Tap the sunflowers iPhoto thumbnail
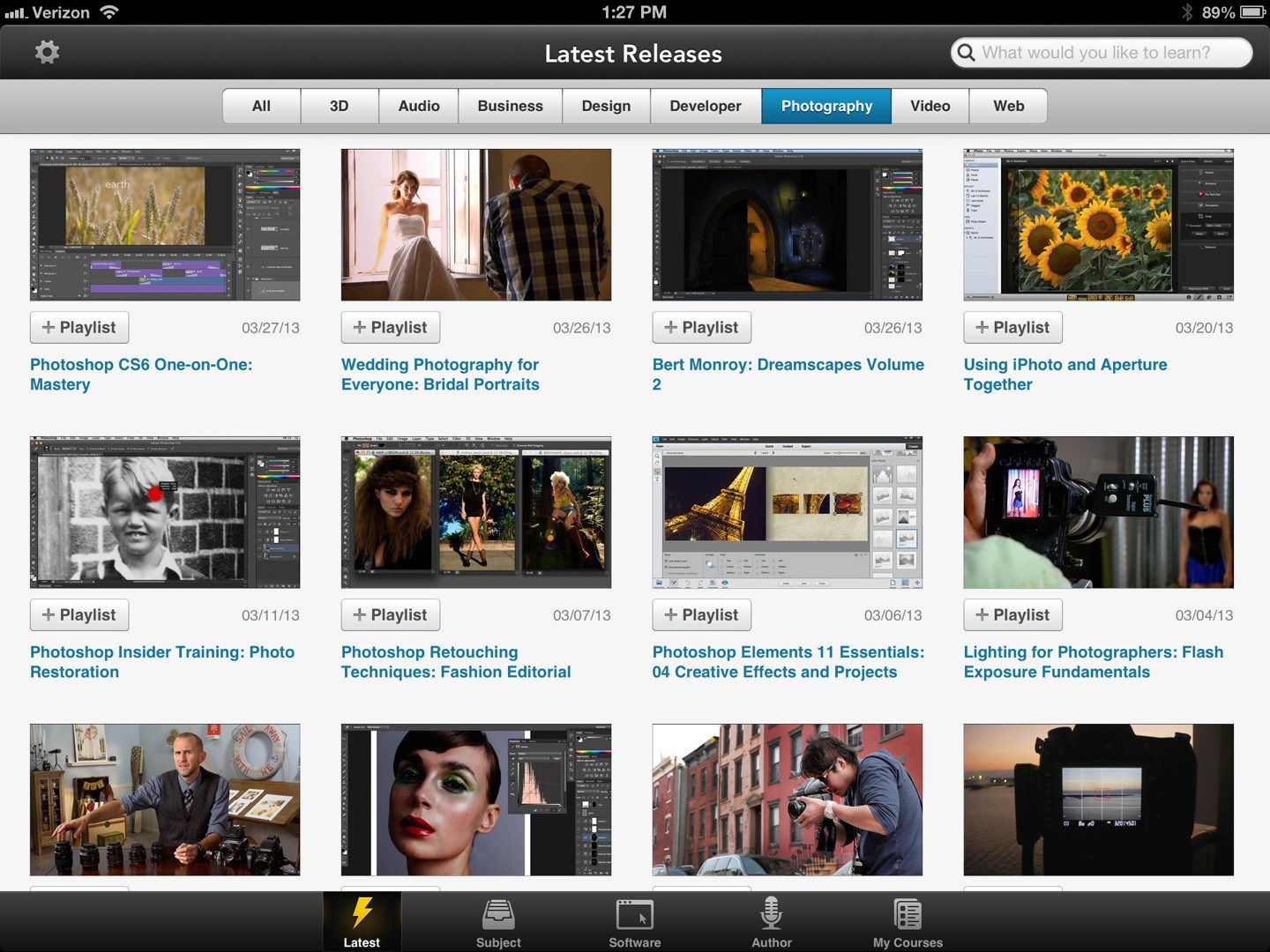This screenshot has height=952, width=1270. (x=1099, y=225)
